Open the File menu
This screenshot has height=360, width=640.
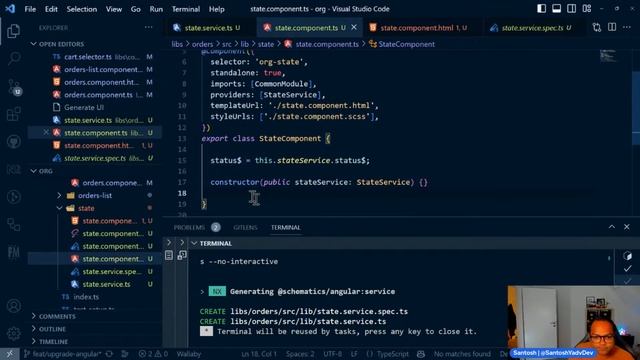click(30, 9)
